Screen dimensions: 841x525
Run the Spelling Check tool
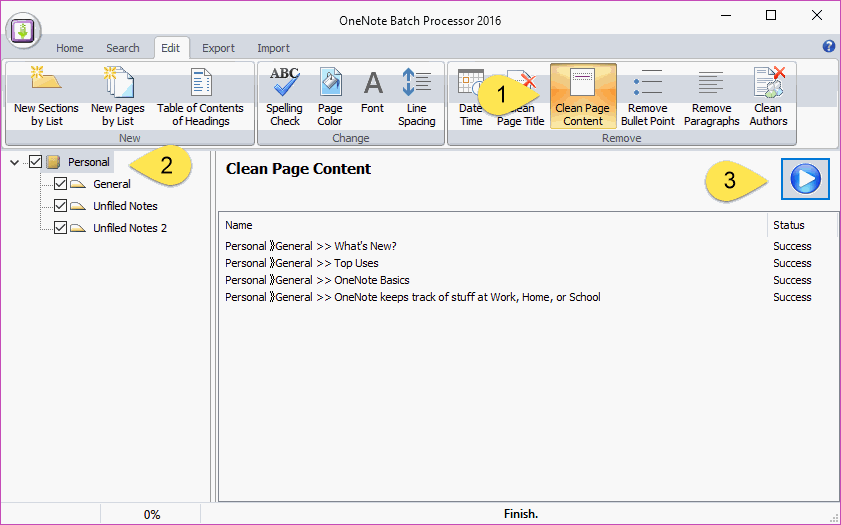click(284, 97)
